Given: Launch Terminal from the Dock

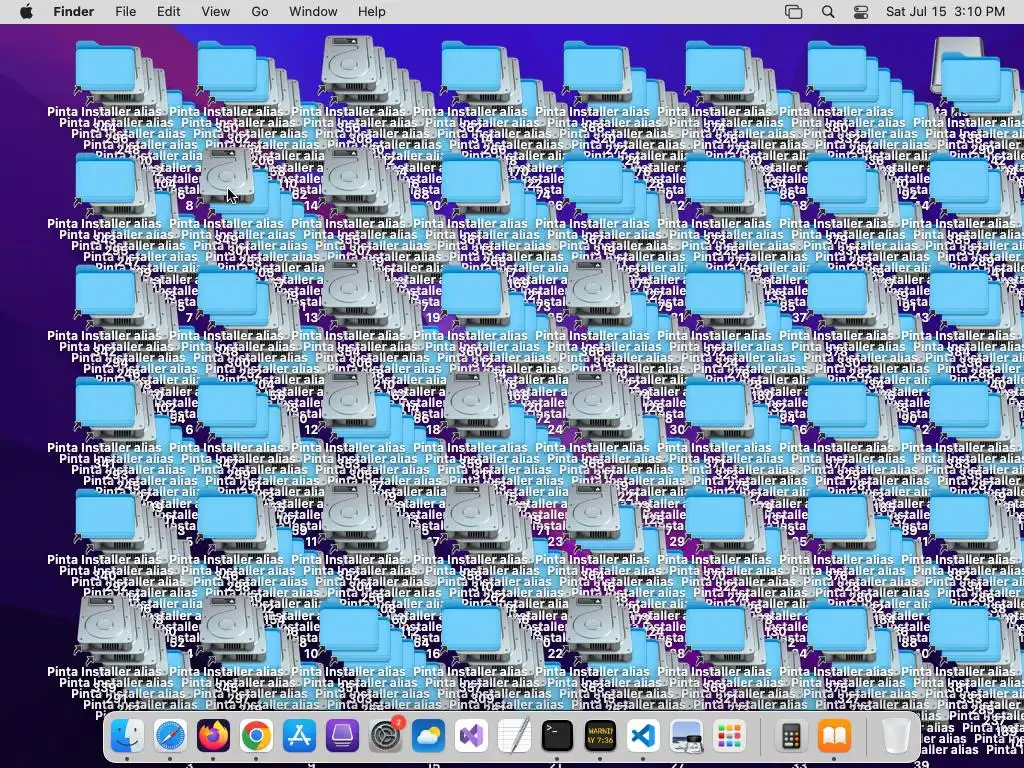Looking at the screenshot, I should pos(557,736).
